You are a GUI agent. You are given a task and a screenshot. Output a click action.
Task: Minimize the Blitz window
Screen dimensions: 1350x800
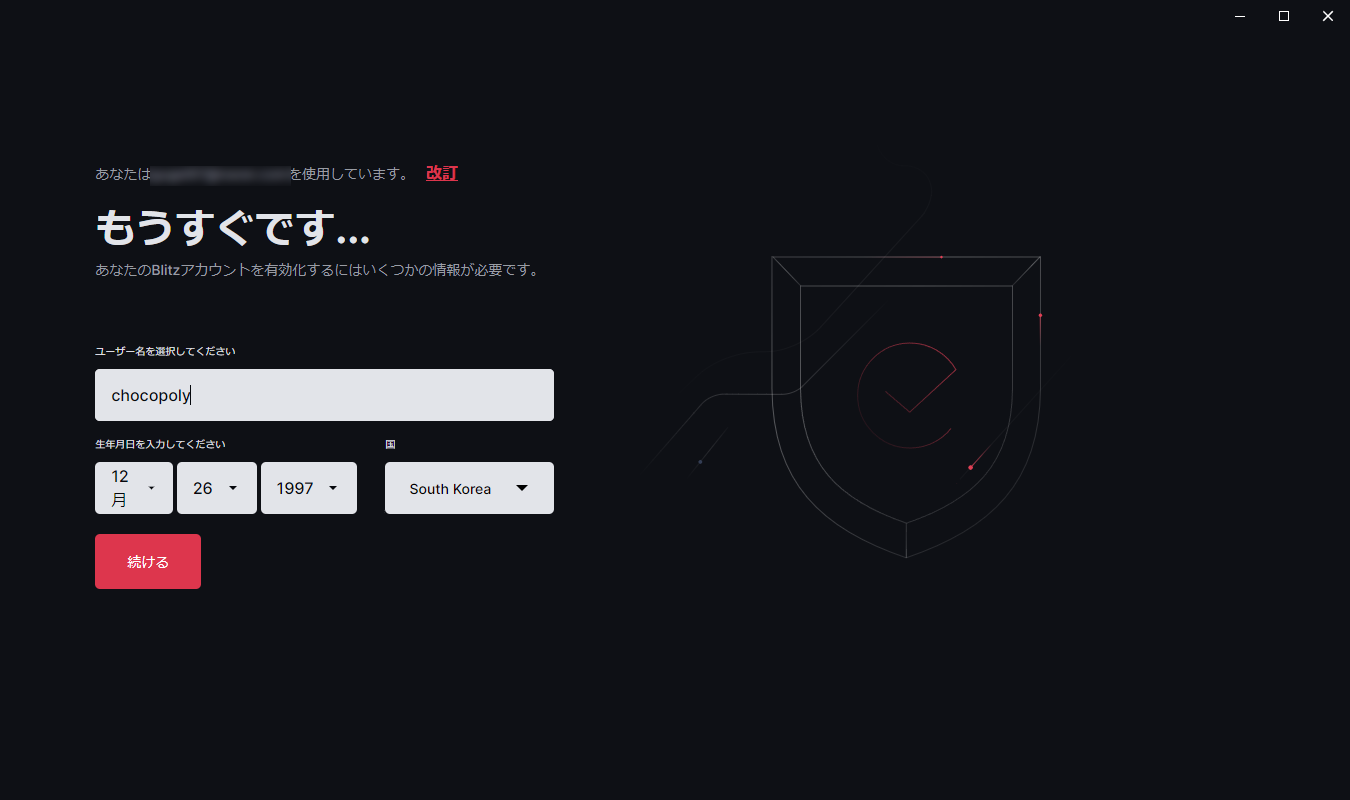point(1240,16)
